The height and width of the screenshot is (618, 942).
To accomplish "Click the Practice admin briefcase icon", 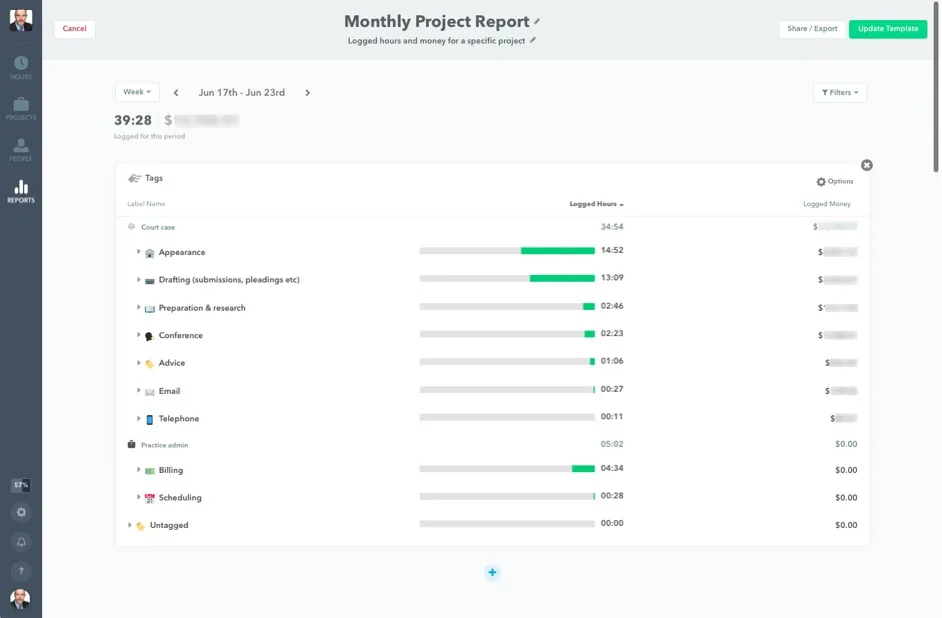I will pos(130,443).
